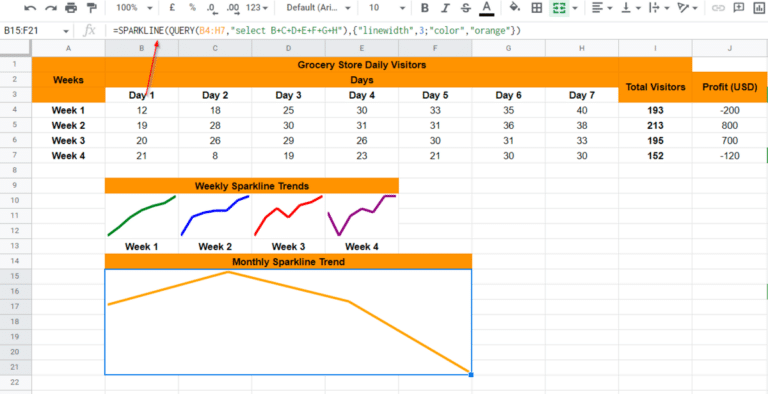Select column J header
768x394 pixels.
tap(730, 48)
